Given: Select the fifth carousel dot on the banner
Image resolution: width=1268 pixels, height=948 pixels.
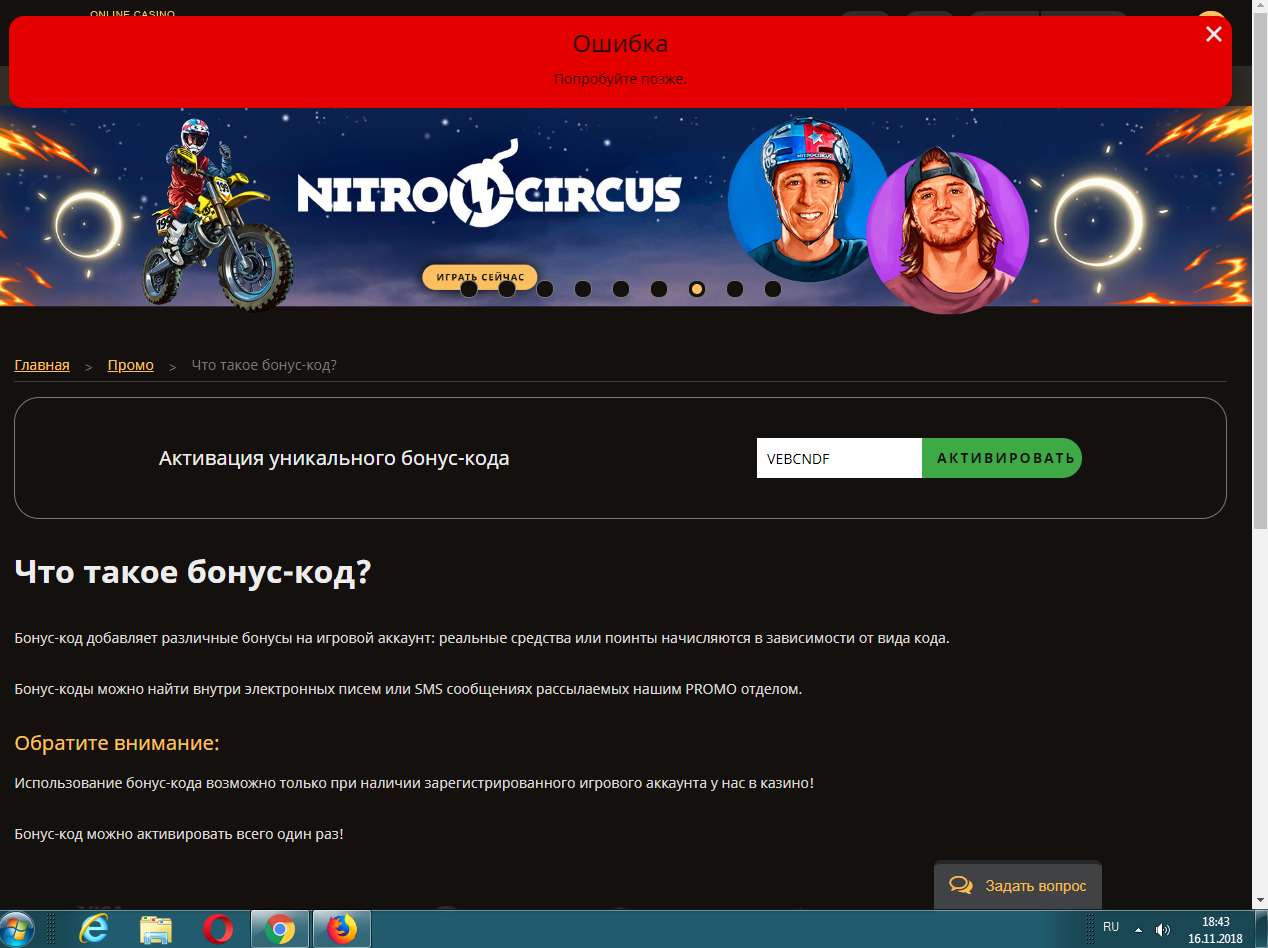Looking at the screenshot, I should point(621,289).
